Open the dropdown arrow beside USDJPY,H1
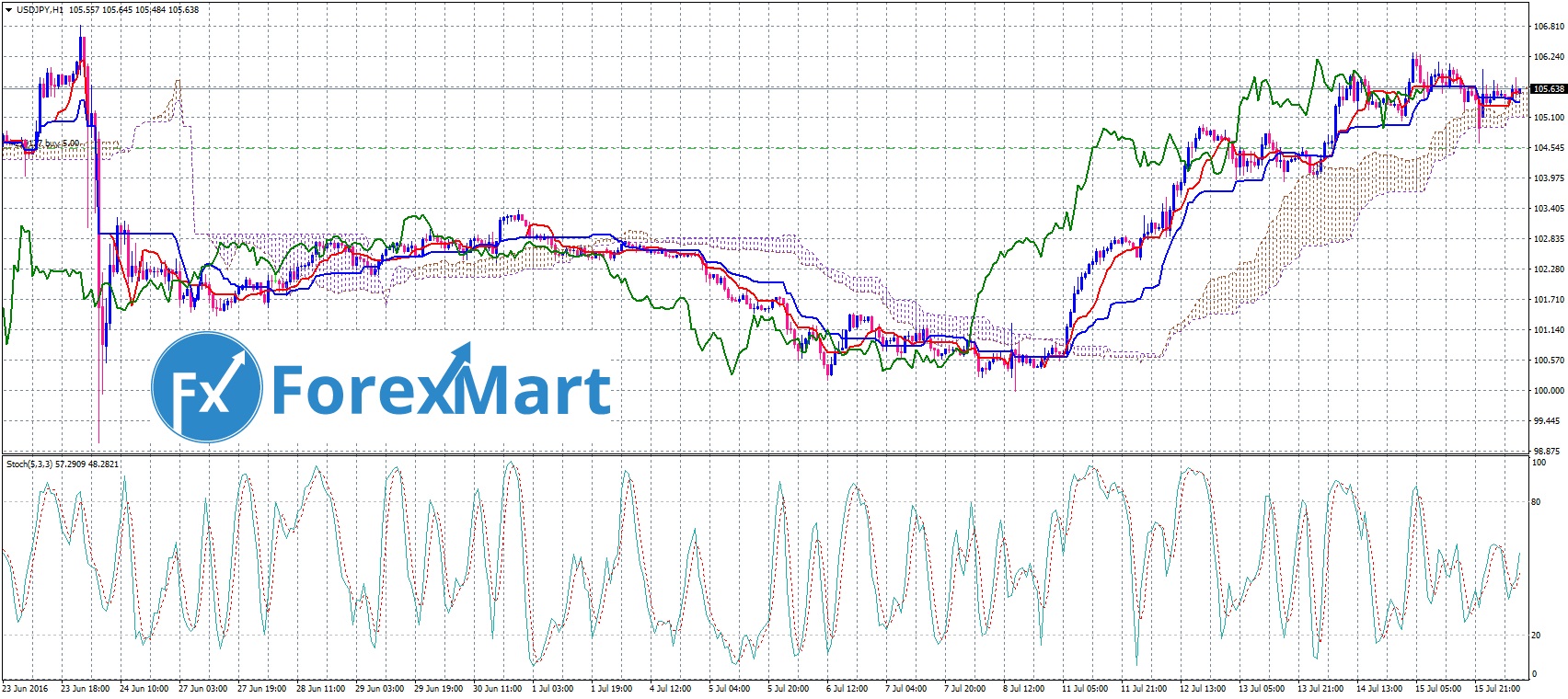 coord(8,10)
